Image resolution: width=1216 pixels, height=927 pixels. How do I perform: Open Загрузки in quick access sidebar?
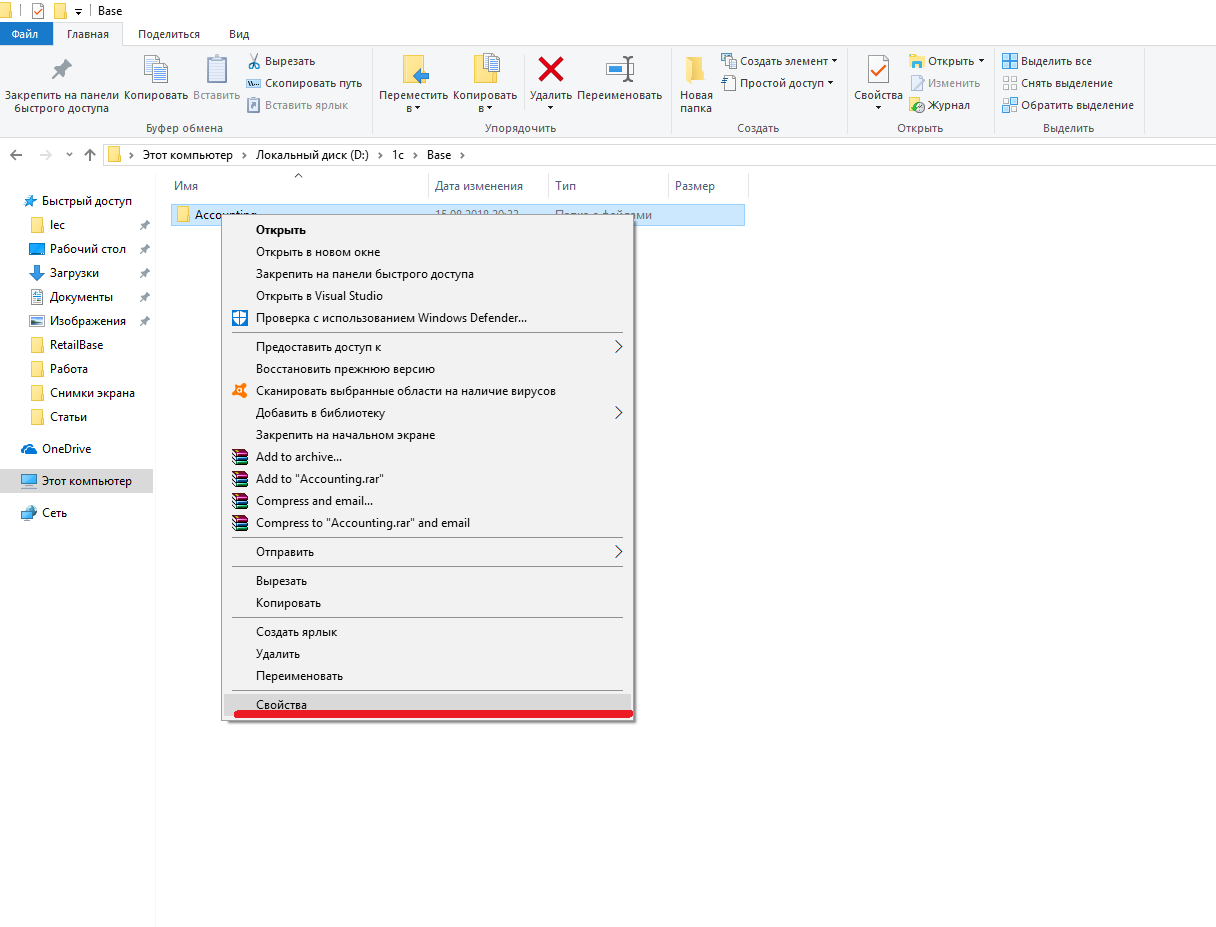click(x=74, y=273)
